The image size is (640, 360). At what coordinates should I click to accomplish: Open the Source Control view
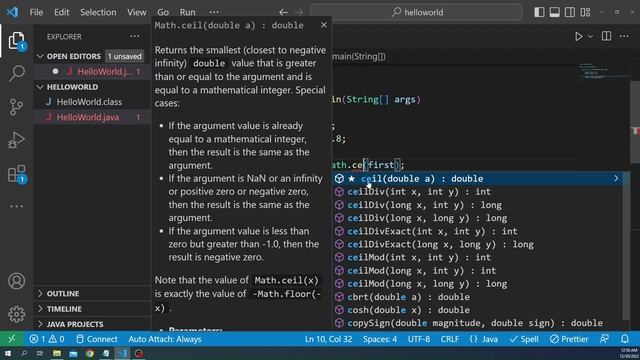pos(16,107)
